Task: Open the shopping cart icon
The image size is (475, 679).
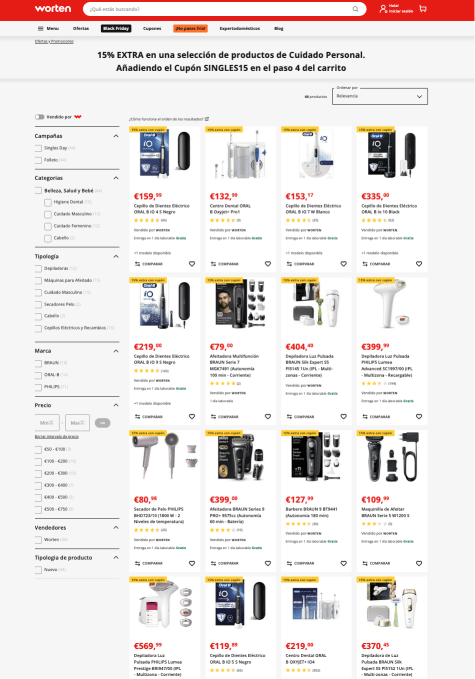Action: 423,9
